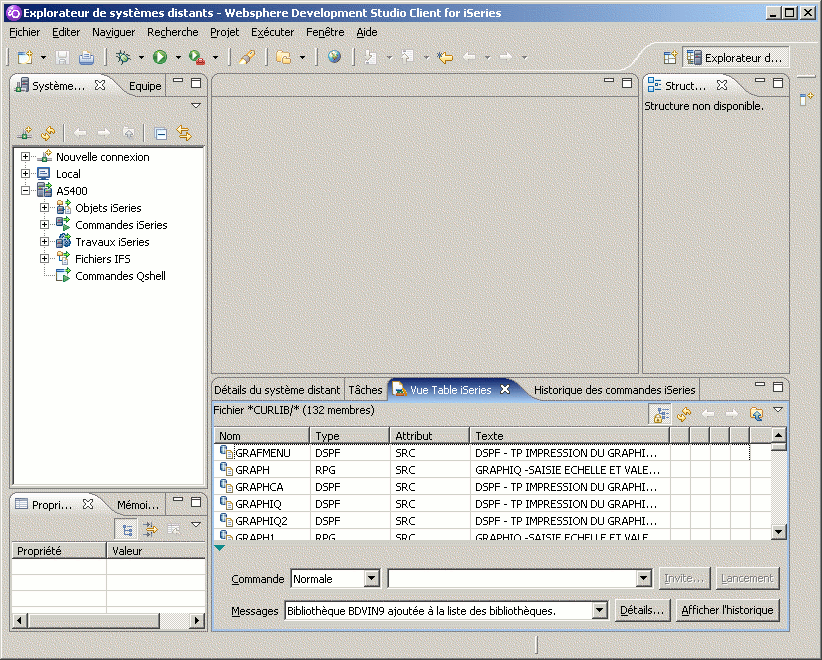Click the Afficher l'historique button
The width and height of the screenshot is (822, 660).
point(727,610)
